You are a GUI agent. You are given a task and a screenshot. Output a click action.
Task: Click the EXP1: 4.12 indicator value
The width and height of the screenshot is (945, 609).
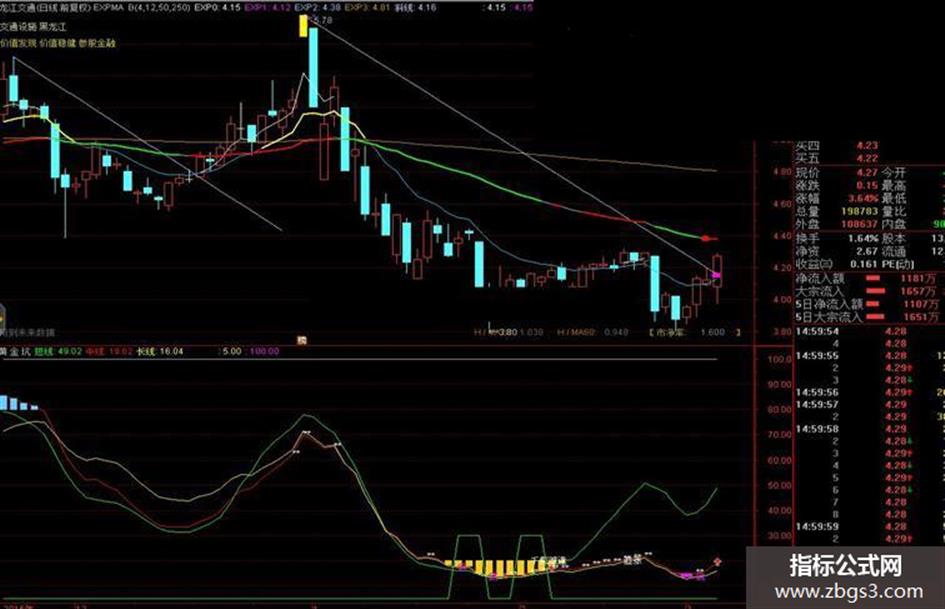[268, 8]
